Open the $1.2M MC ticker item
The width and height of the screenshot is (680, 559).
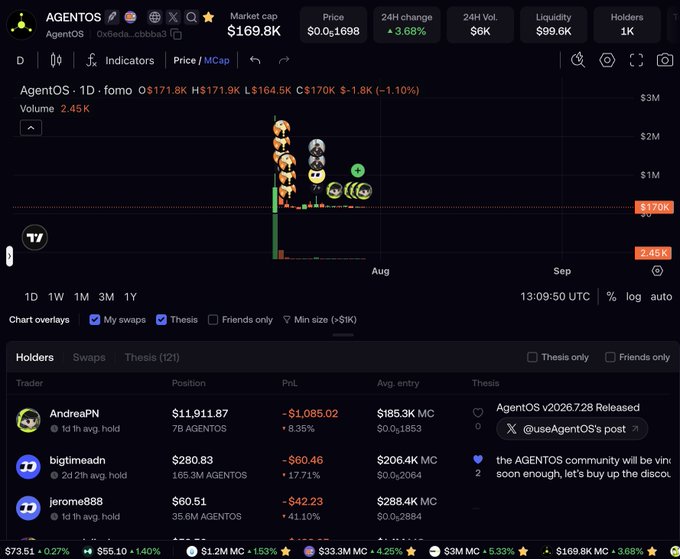pos(238,551)
